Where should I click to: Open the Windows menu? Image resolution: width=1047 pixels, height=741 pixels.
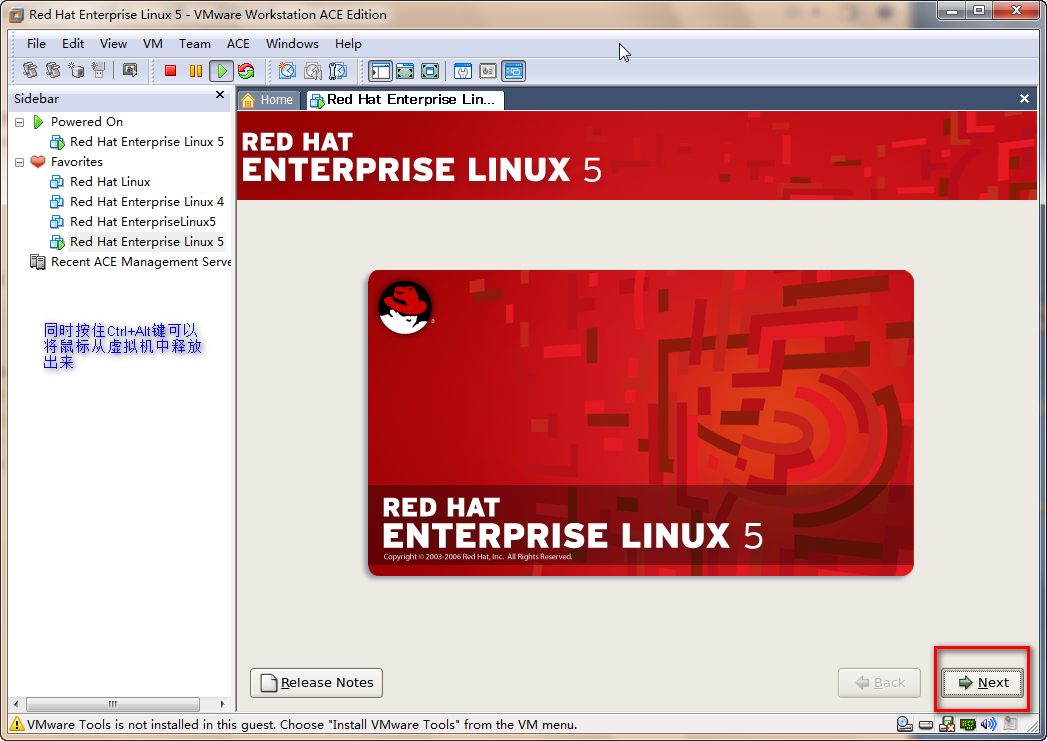tap(292, 44)
